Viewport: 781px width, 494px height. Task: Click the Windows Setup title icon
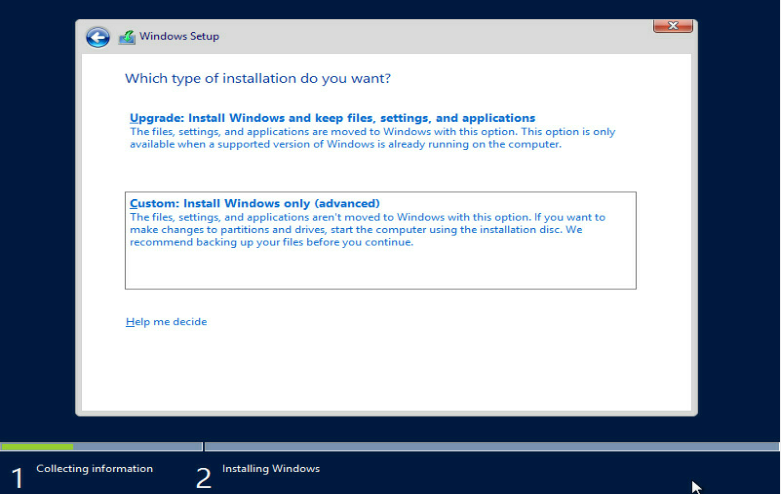pyautogui.click(x=127, y=37)
